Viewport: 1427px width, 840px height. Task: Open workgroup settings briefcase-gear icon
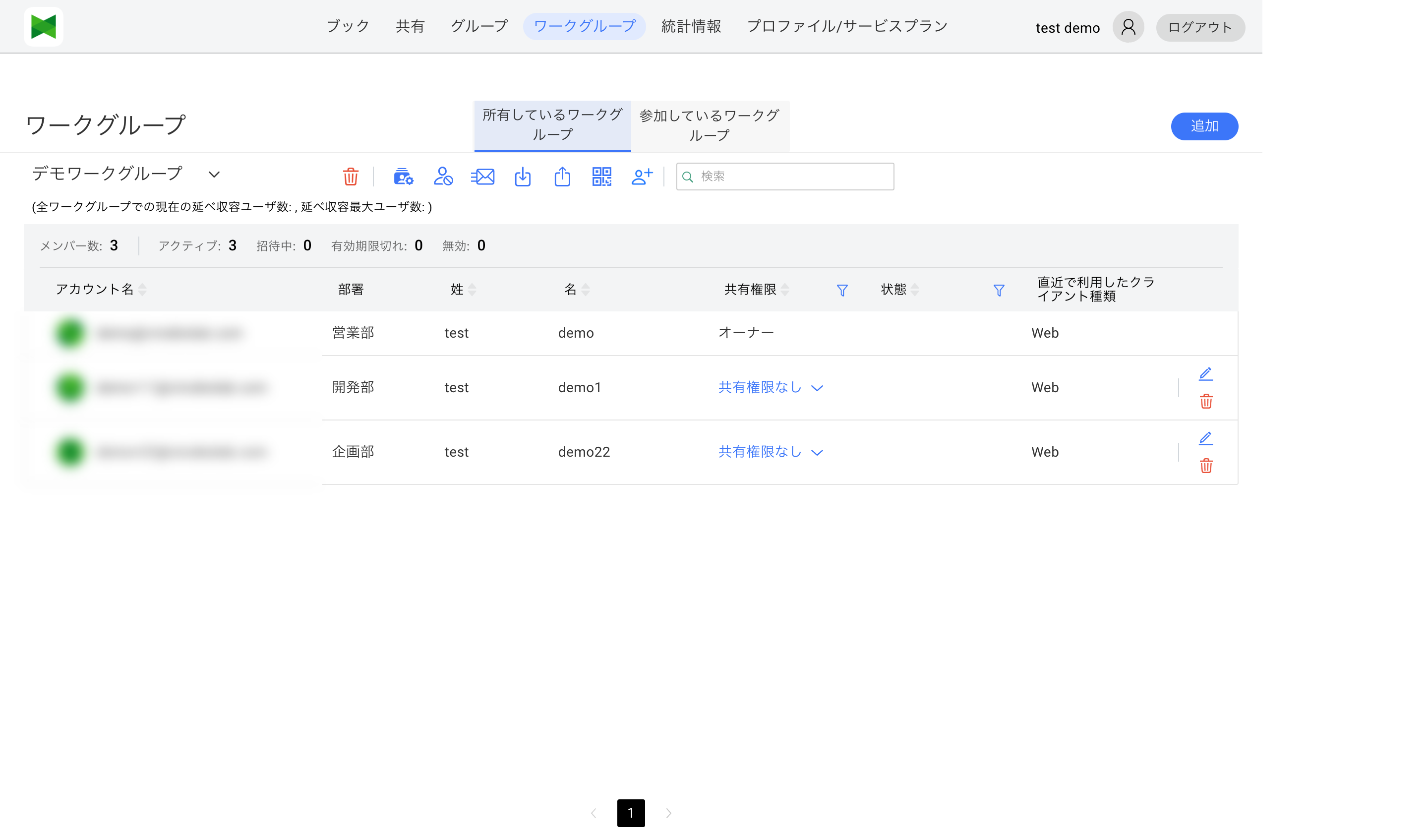(403, 177)
